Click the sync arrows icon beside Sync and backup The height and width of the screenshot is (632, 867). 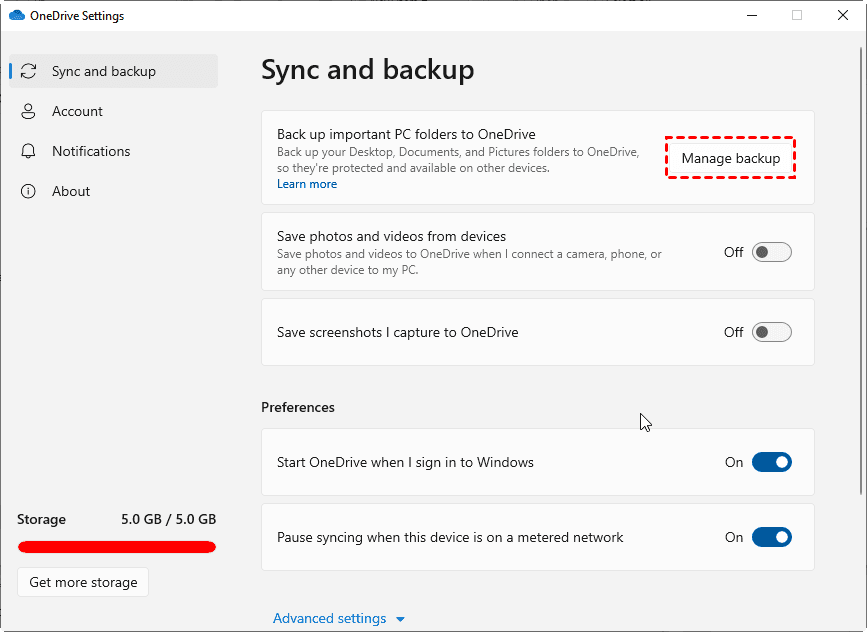point(30,71)
